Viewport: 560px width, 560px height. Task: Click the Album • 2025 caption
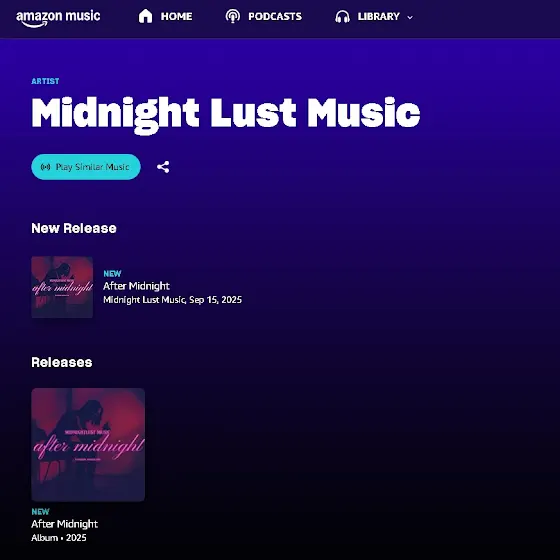click(x=59, y=538)
